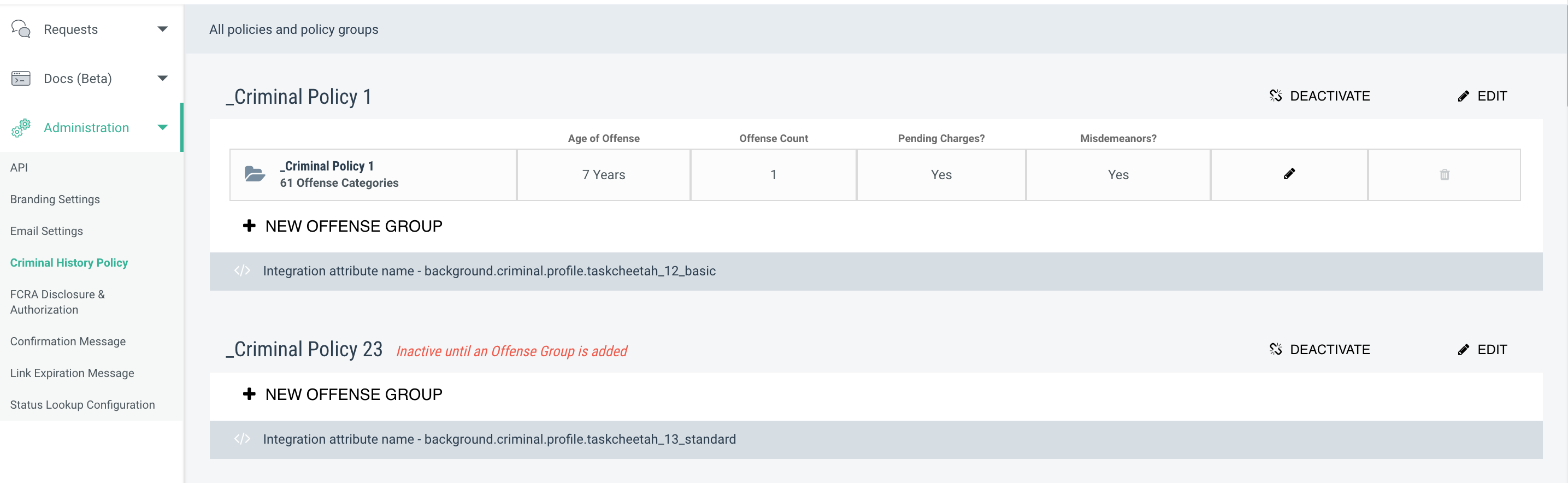Image resolution: width=1568 pixels, height=483 pixels.
Task: Click the _Criminal Policy 1 offense group name
Action: 327,166
